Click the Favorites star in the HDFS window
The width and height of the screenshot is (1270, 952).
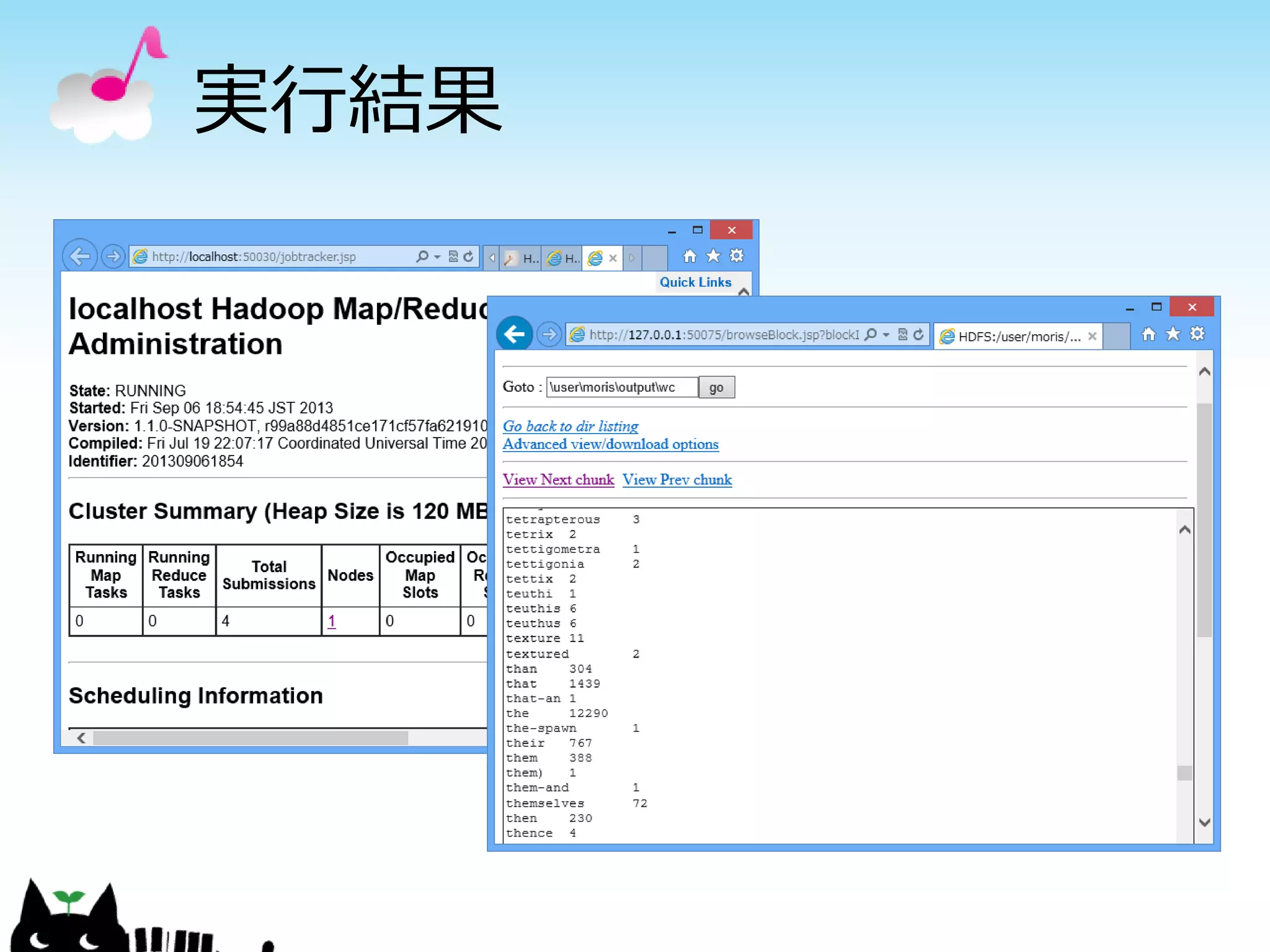[1173, 334]
